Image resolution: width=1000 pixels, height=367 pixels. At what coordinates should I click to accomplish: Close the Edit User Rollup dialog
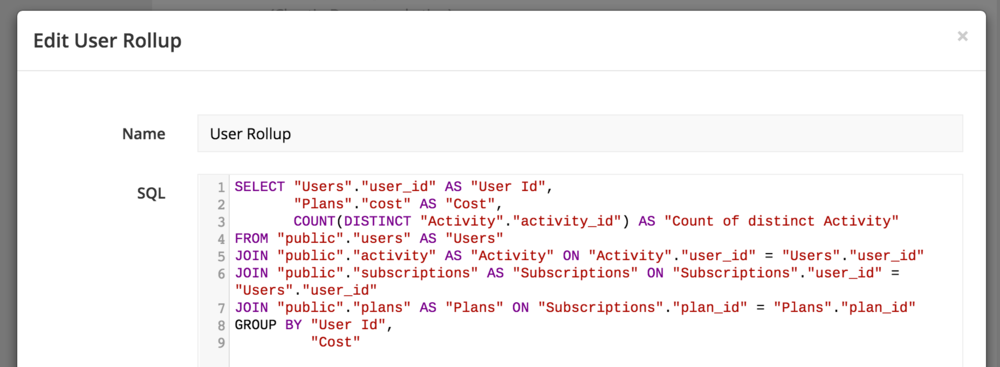click(x=962, y=36)
